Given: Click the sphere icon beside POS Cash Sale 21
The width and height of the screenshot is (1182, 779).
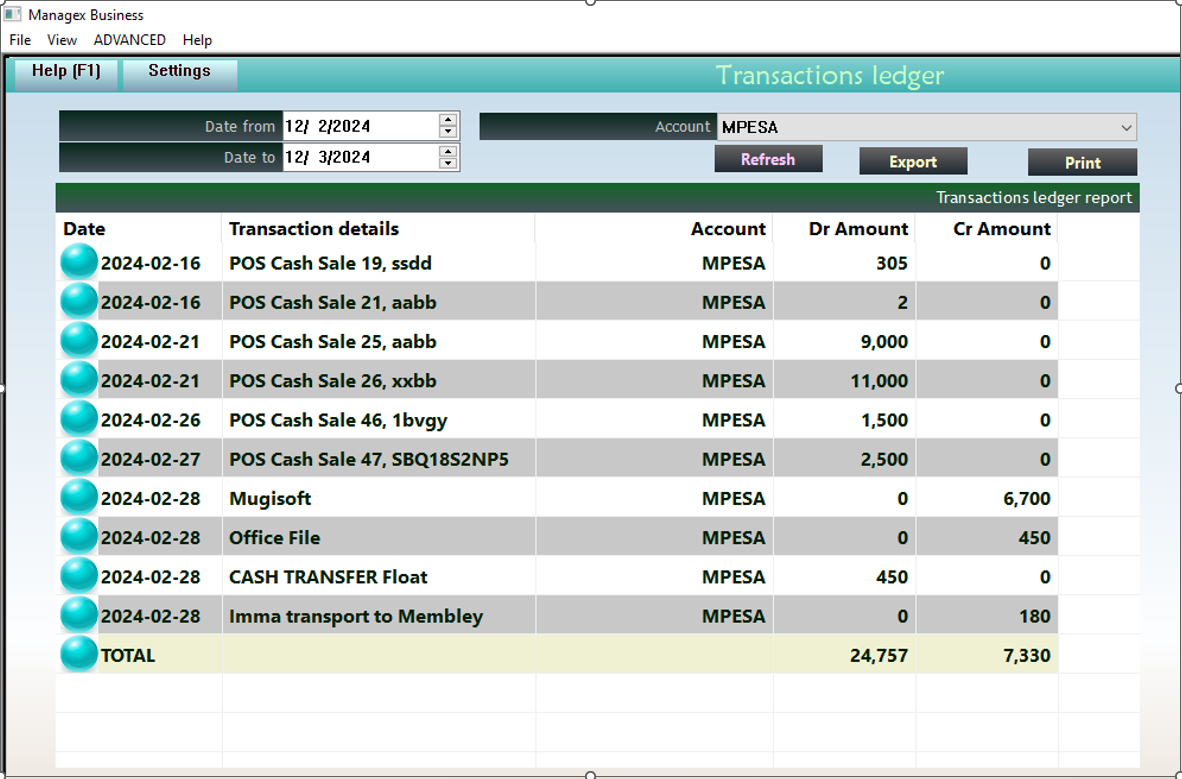Looking at the screenshot, I should click(x=78, y=302).
